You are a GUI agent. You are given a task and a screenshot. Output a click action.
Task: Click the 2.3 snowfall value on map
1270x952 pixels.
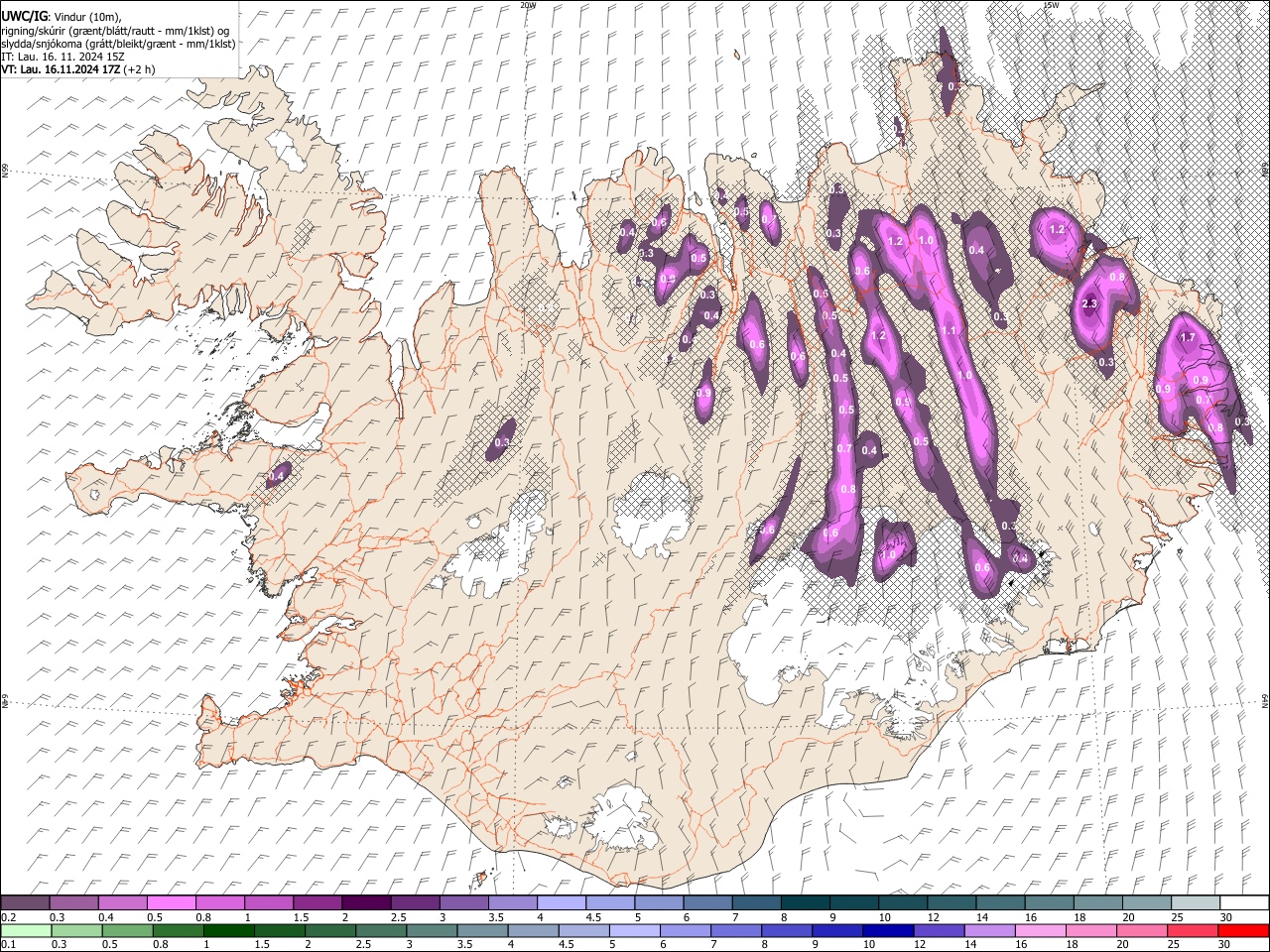(1089, 303)
